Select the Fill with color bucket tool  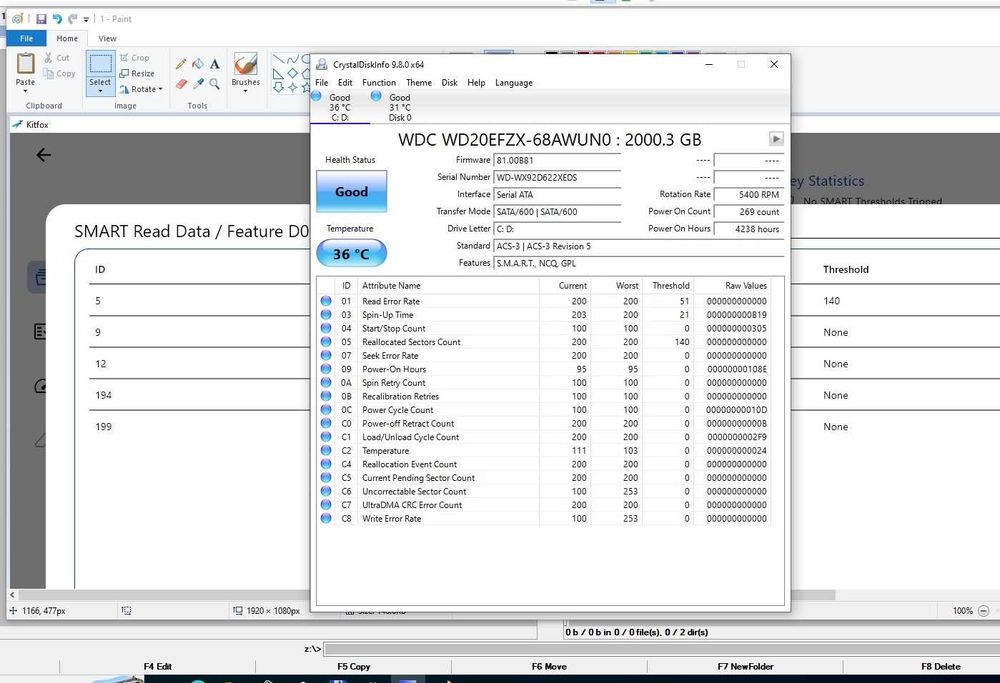coord(198,64)
